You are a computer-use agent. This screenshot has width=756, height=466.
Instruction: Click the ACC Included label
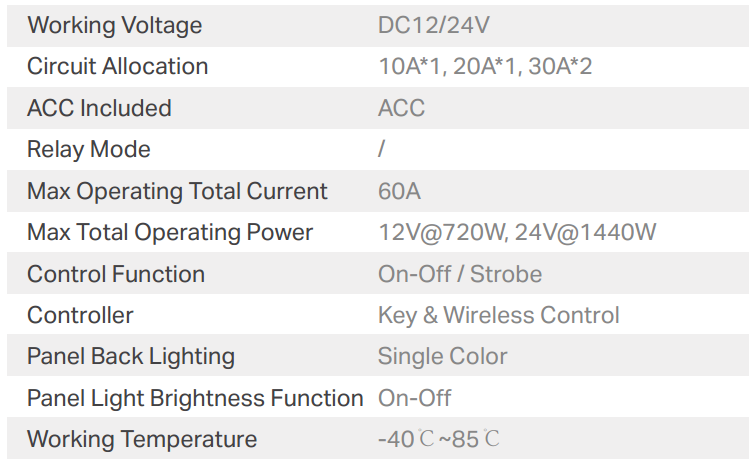pos(99,108)
